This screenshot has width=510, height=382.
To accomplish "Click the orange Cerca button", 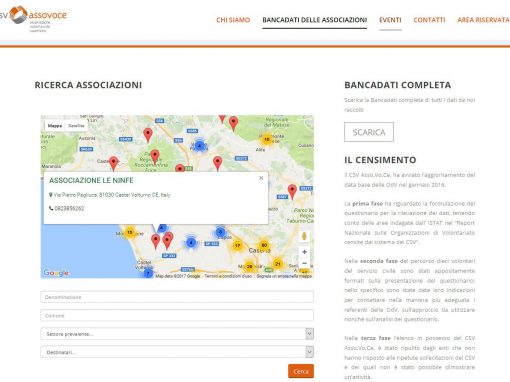I will [x=301, y=371].
